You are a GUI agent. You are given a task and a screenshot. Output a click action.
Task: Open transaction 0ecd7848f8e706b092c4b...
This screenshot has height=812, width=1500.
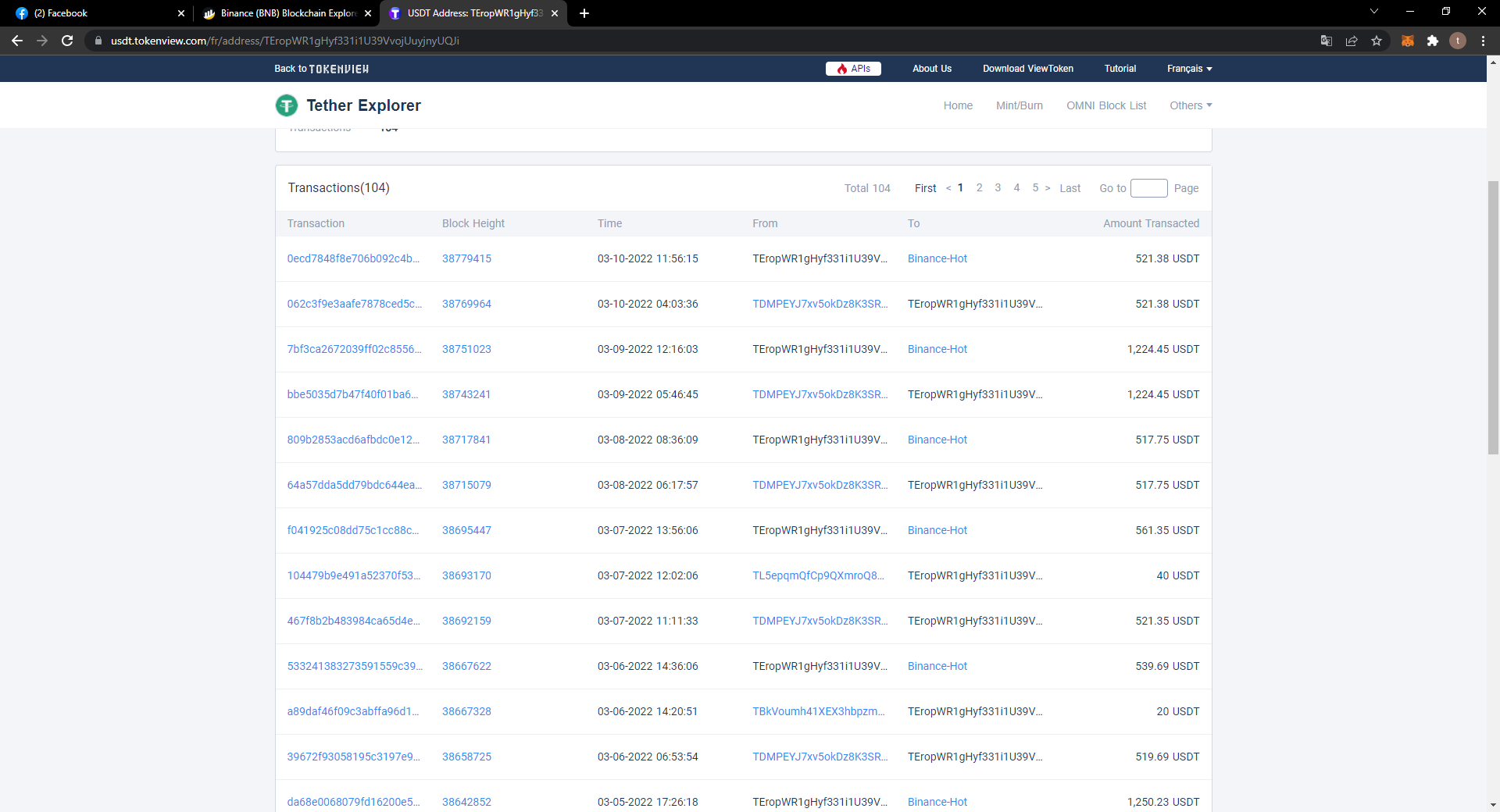click(353, 258)
